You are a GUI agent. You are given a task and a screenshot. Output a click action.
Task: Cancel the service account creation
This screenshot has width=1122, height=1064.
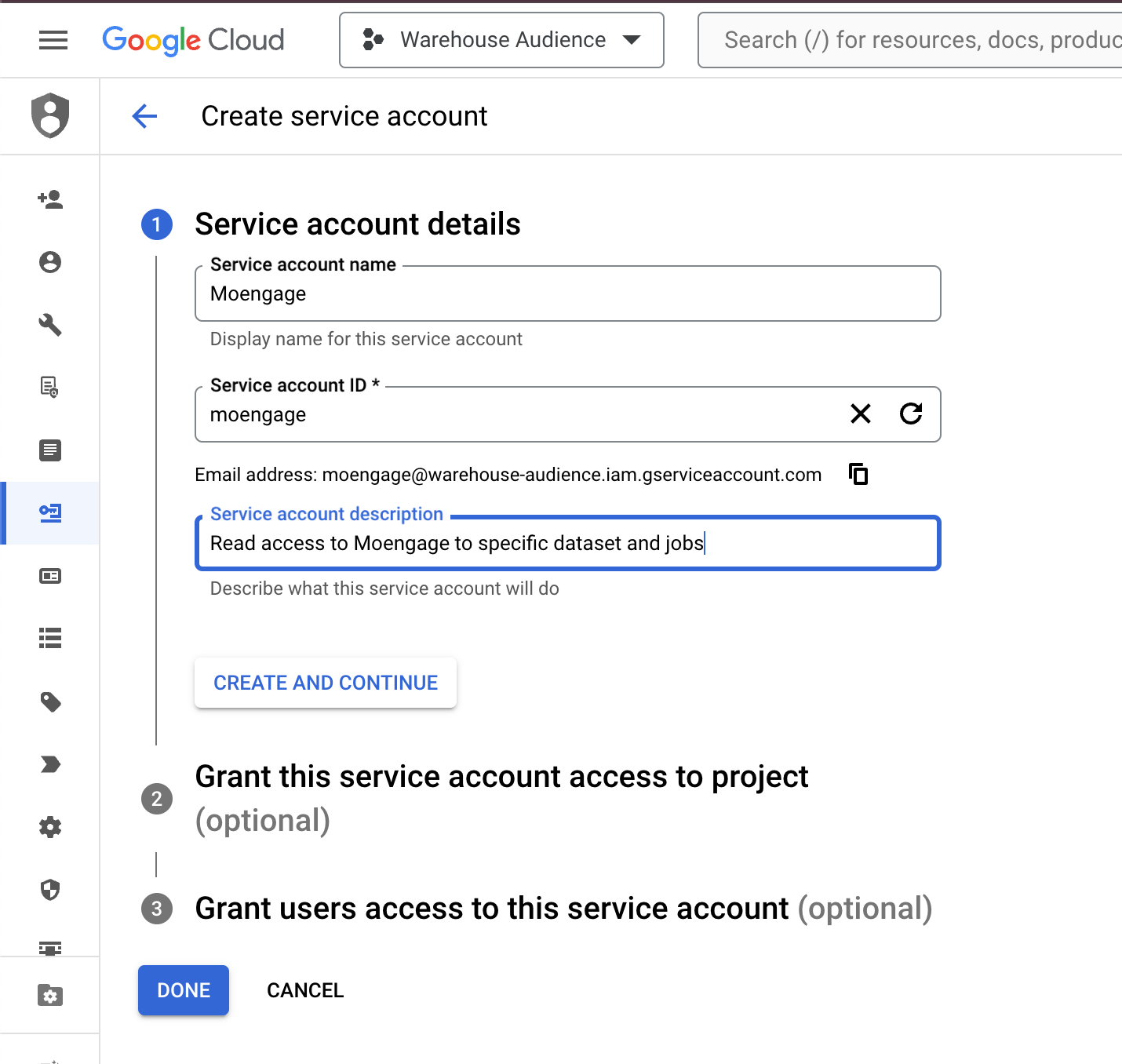click(x=305, y=990)
